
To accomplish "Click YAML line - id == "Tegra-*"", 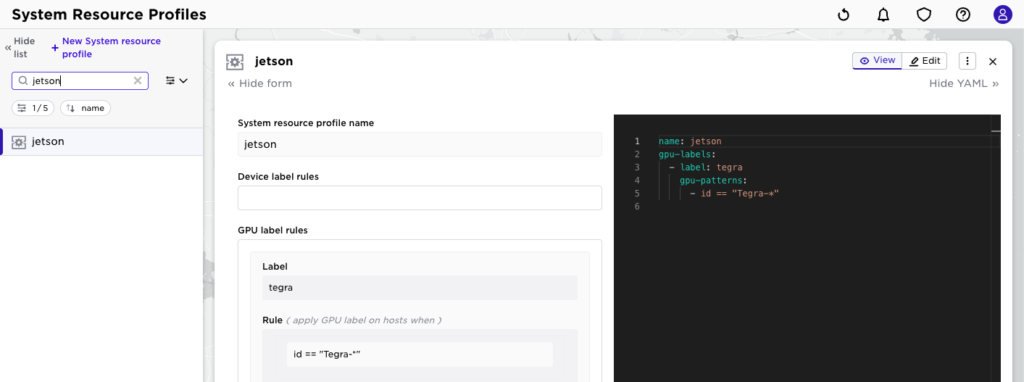I will pyautogui.click(x=735, y=193).
